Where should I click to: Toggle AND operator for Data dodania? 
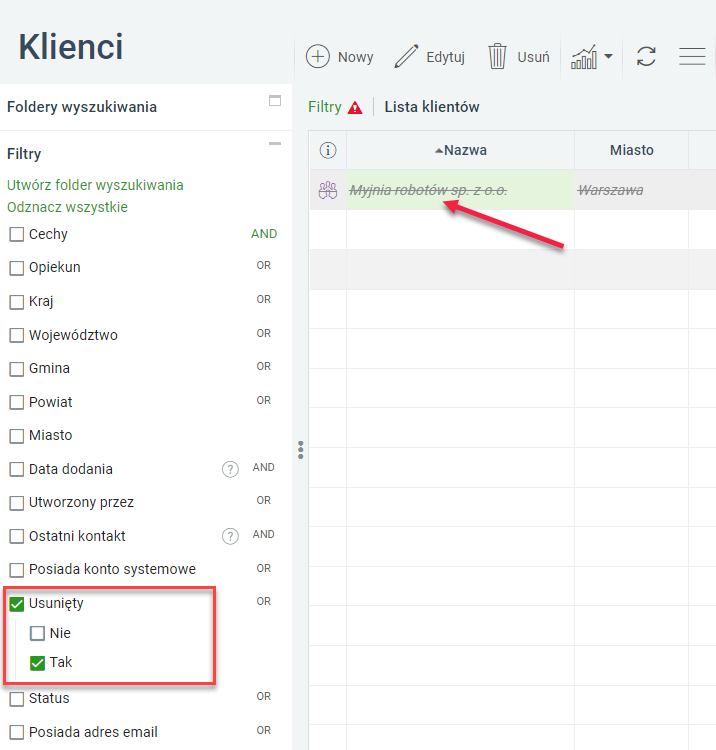(264, 467)
